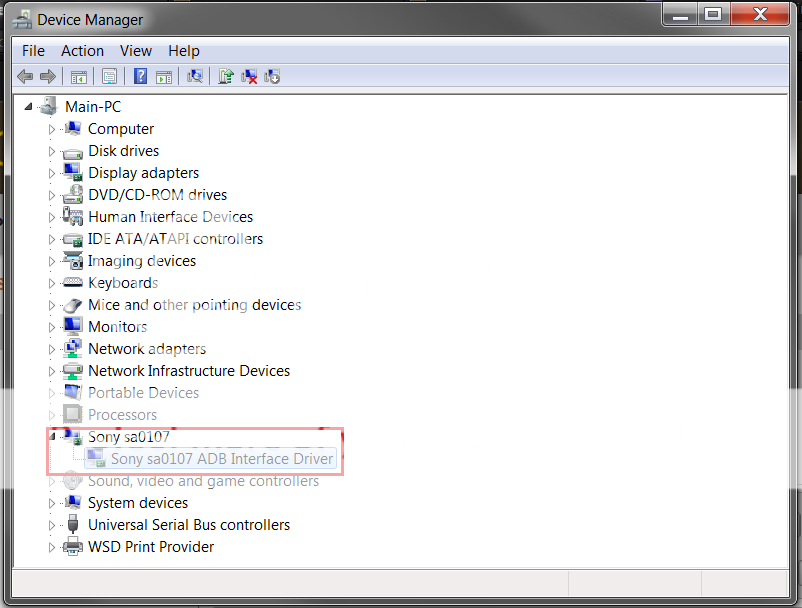Select the Keyboards tree item
The image size is (802, 608).
pyautogui.click(x=122, y=283)
